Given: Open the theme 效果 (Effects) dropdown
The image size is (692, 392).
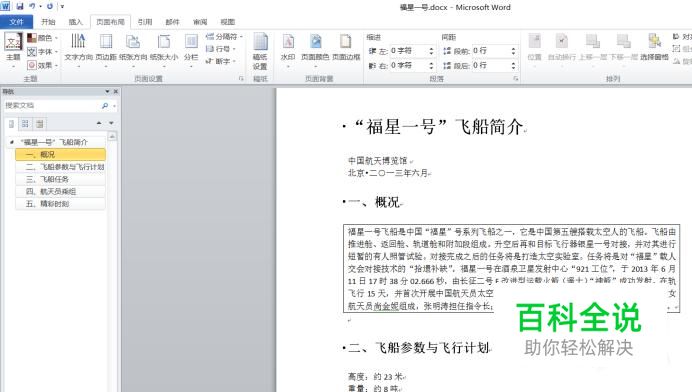Looking at the screenshot, I should click(x=43, y=65).
